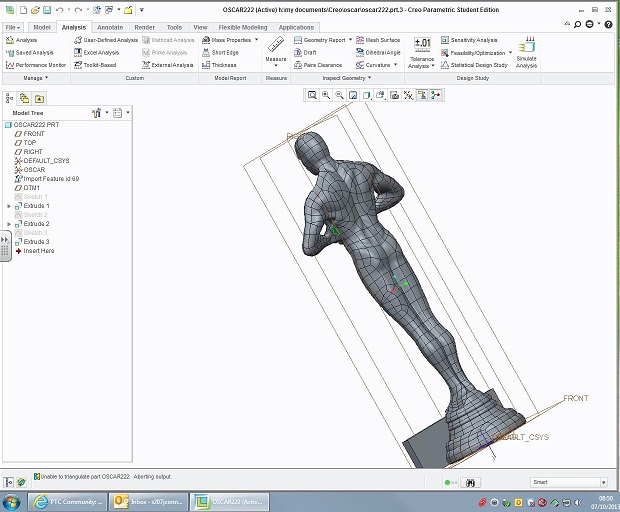Click Refit view icon in graphics toolbar

(312, 95)
